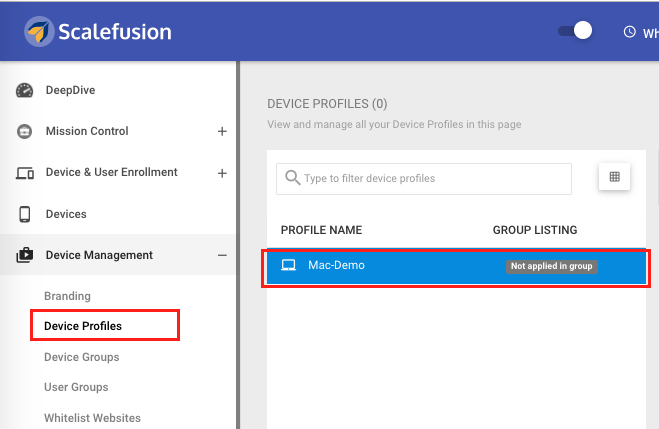Expand Device & User Enrollment via plus sign

tap(222, 173)
